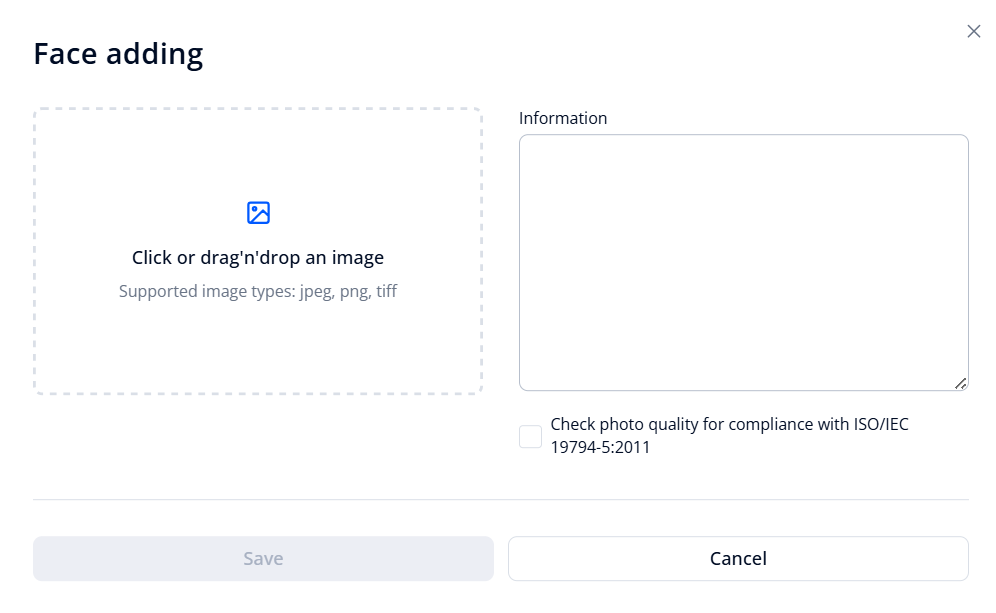The width and height of the screenshot is (996, 613).
Task: Click the dismiss cross in the corner
Action: tap(973, 31)
